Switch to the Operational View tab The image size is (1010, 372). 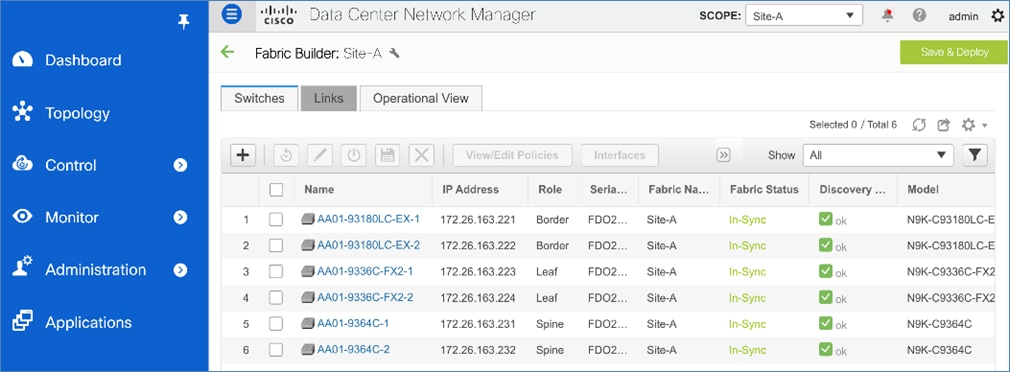click(421, 98)
